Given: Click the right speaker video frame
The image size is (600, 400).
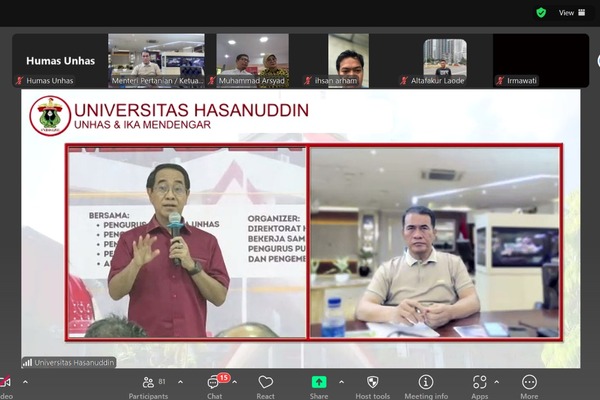Looking at the screenshot, I should pos(435,242).
